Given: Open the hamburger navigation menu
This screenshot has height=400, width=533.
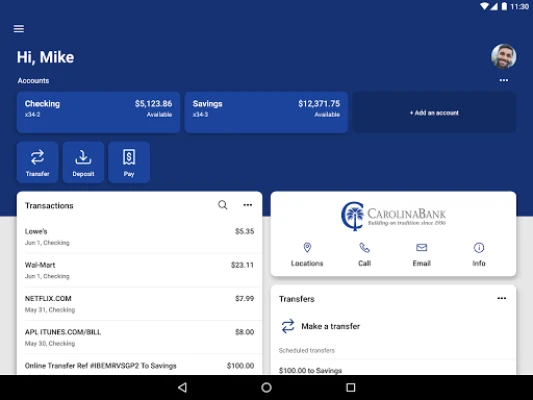Looking at the screenshot, I should 19,29.
